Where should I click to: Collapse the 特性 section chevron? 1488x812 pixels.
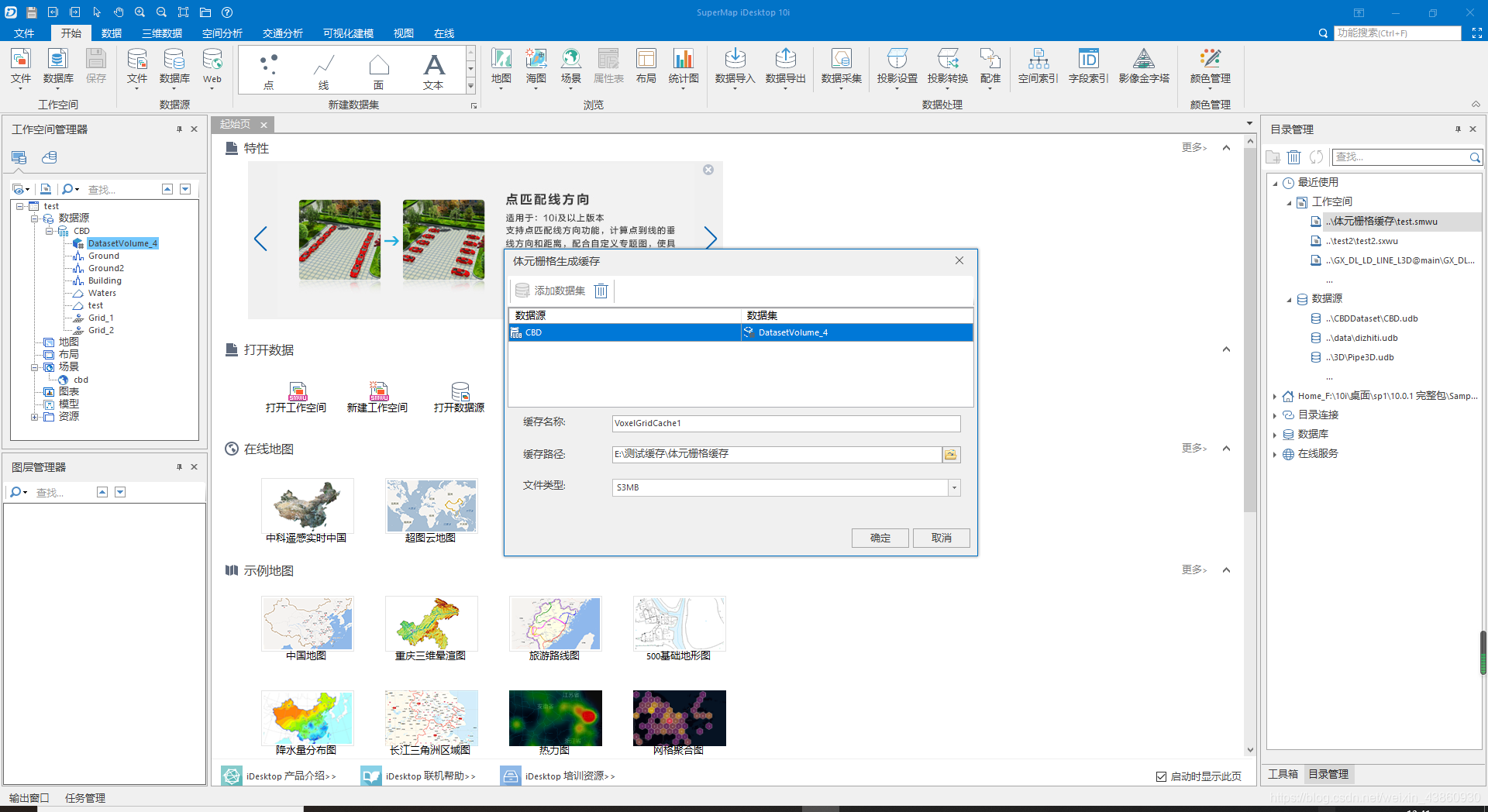pyautogui.click(x=1226, y=148)
